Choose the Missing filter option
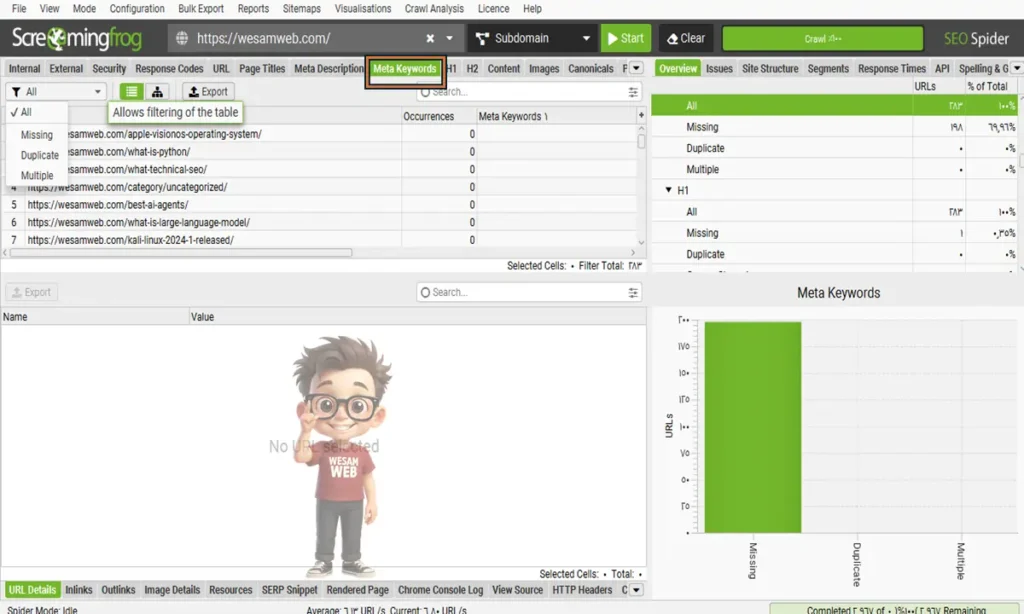Viewport: 1024px width, 614px height. pyautogui.click(x=37, y=135)
